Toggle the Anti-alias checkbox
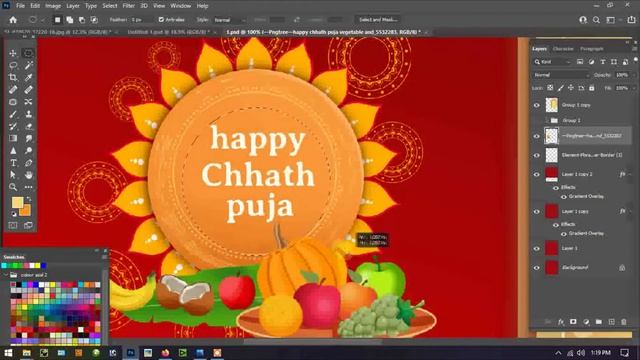 pos(161,20)
